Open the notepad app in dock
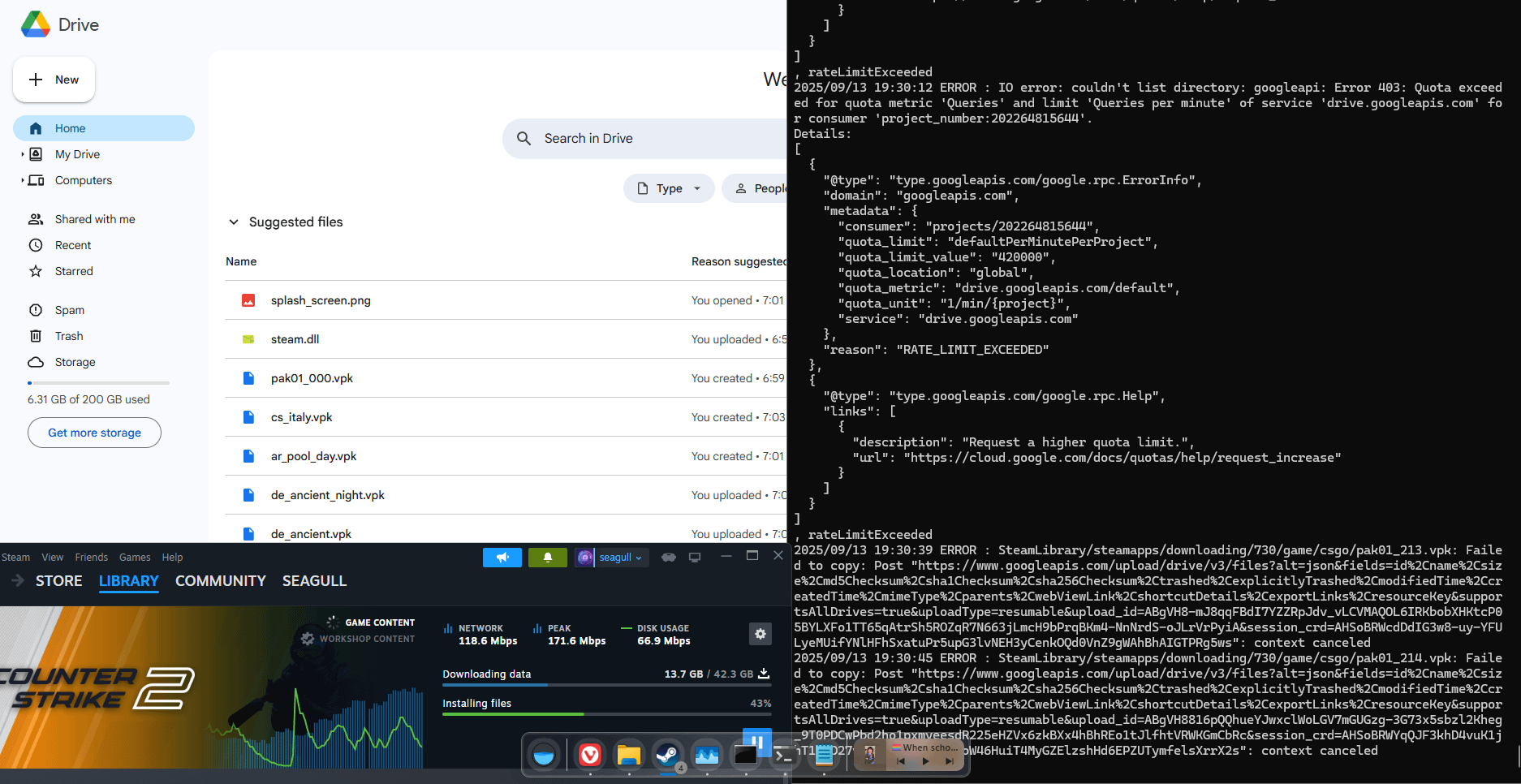 click(x=824, y=756)
